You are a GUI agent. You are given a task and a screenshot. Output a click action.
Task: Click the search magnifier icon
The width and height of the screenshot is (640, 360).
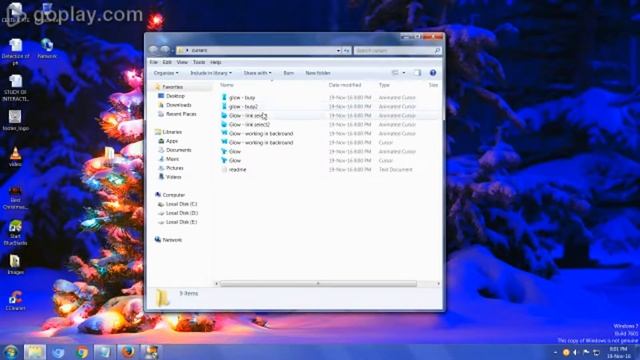tap(437, 50)
